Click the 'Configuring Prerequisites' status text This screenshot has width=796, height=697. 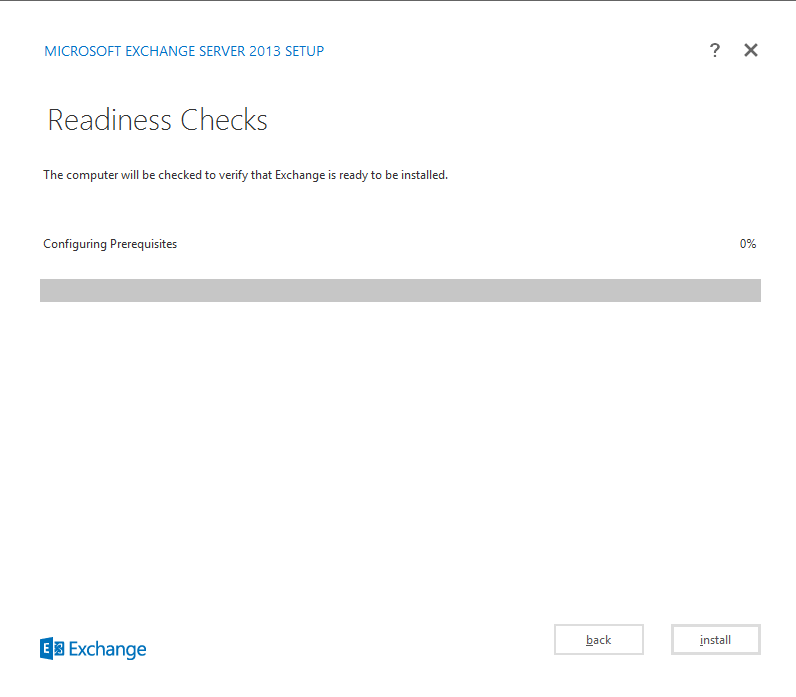coord(110,244)
